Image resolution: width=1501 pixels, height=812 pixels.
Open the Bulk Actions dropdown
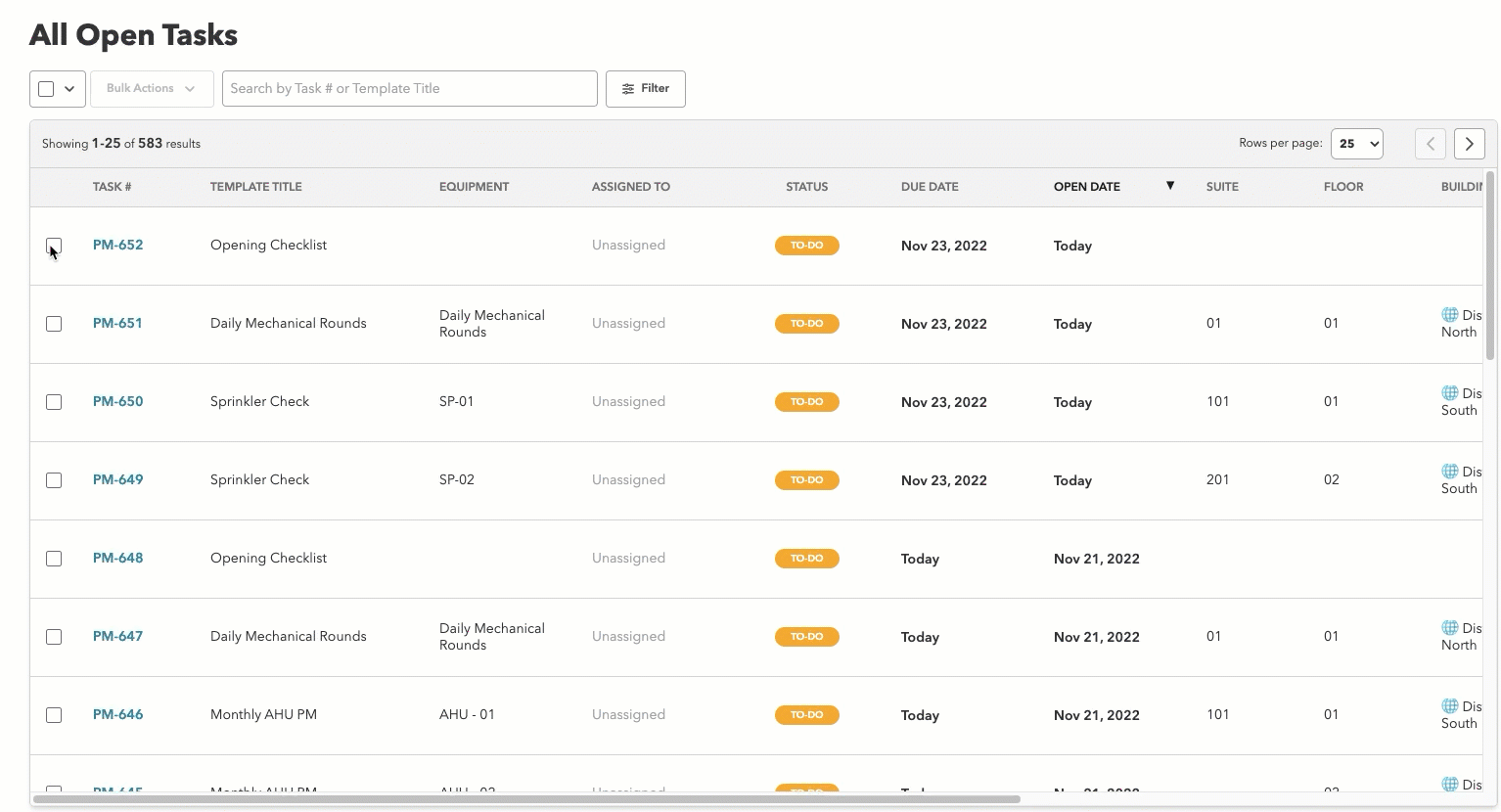coord(152,89)
